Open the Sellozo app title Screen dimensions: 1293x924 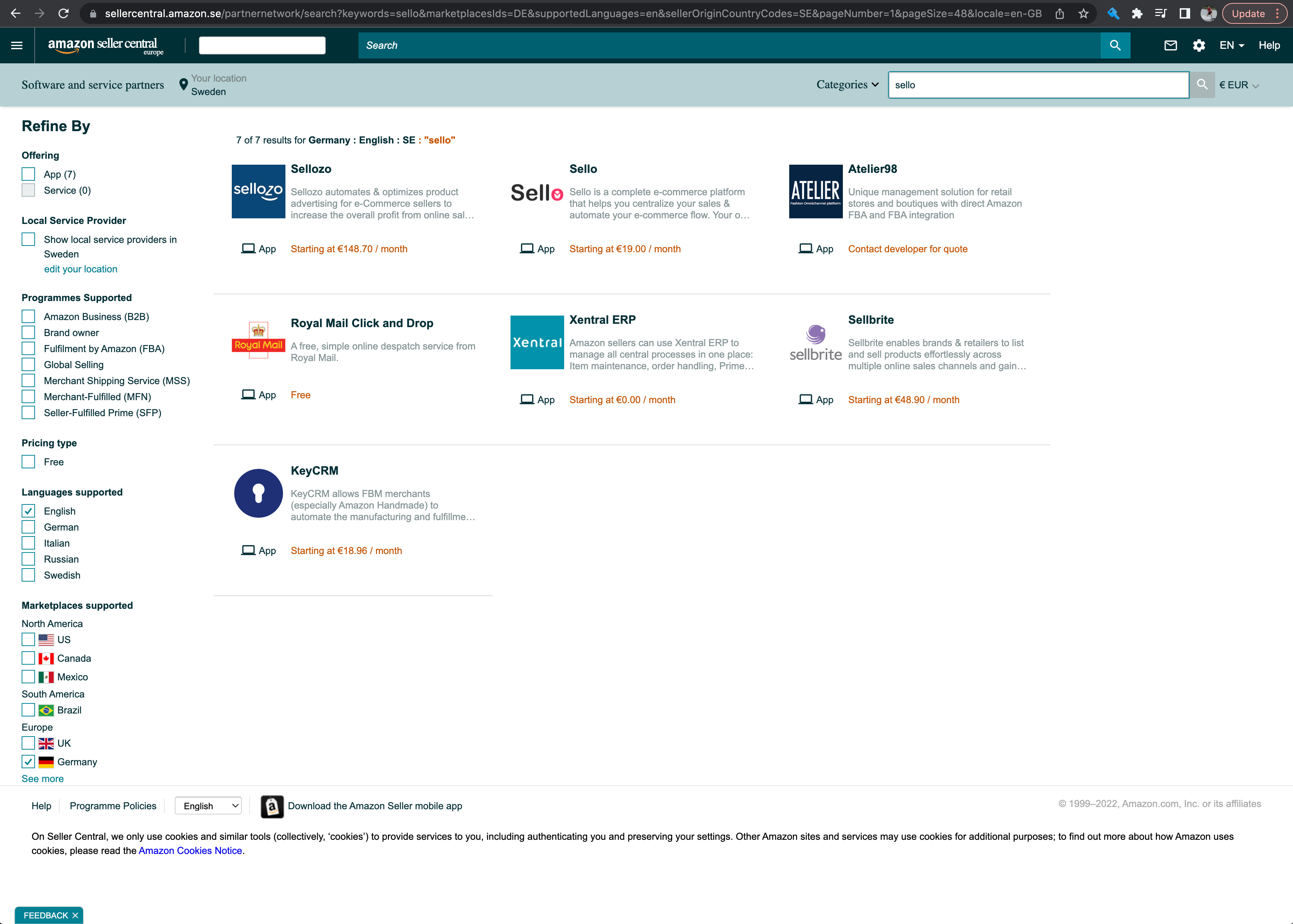click(311, 169)
